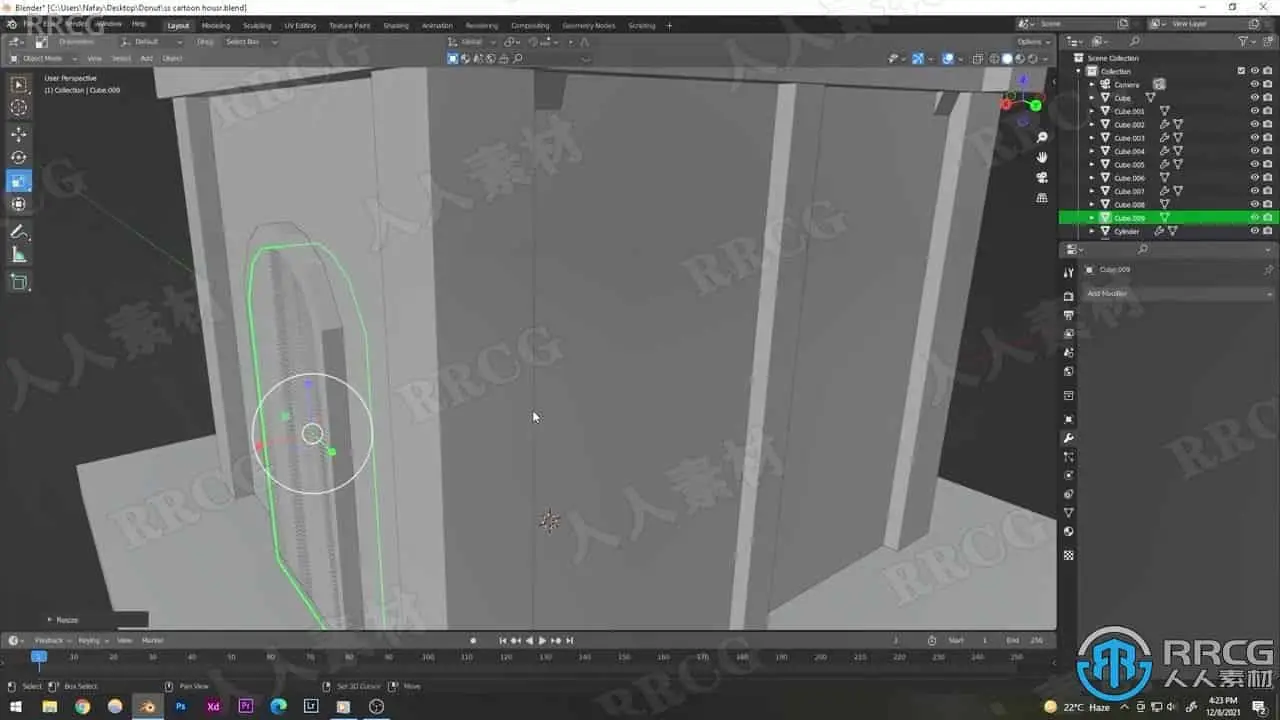Select the Rotate tool
The height and width of the screenshot is (720, 1280).
click(19, 157)
